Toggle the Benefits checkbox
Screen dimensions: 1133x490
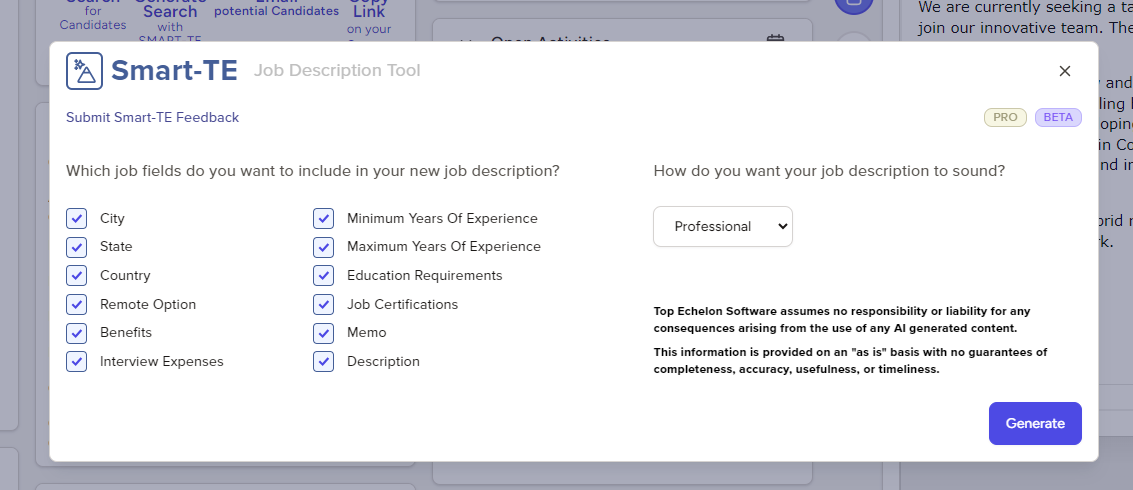[77, 332]
